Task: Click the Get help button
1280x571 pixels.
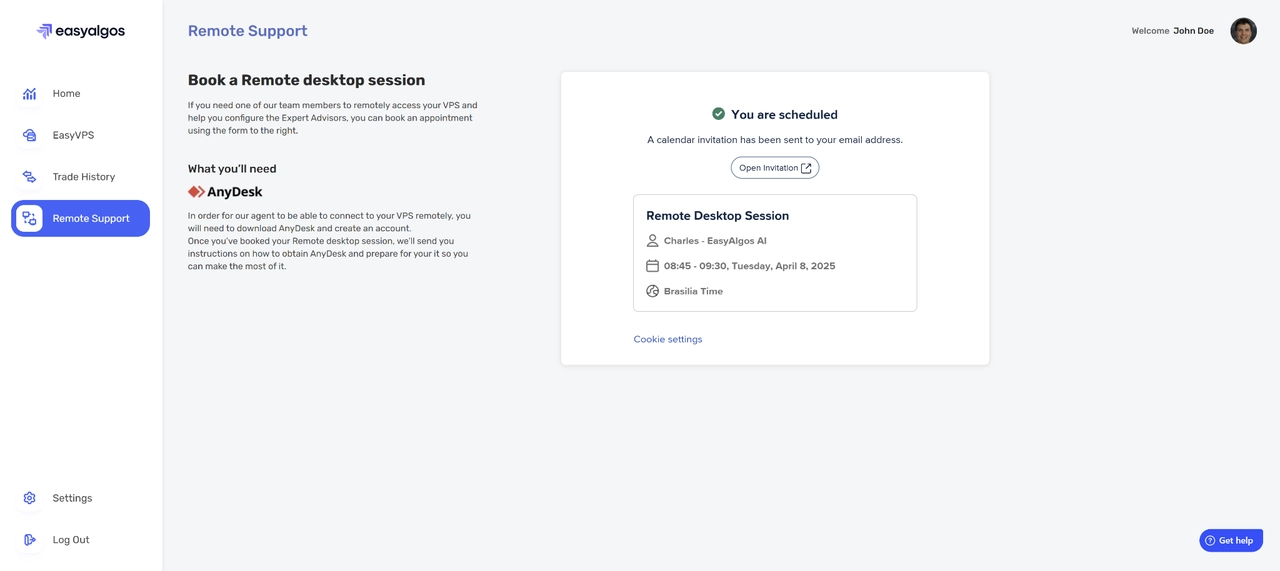Action: coord(1230,540)
